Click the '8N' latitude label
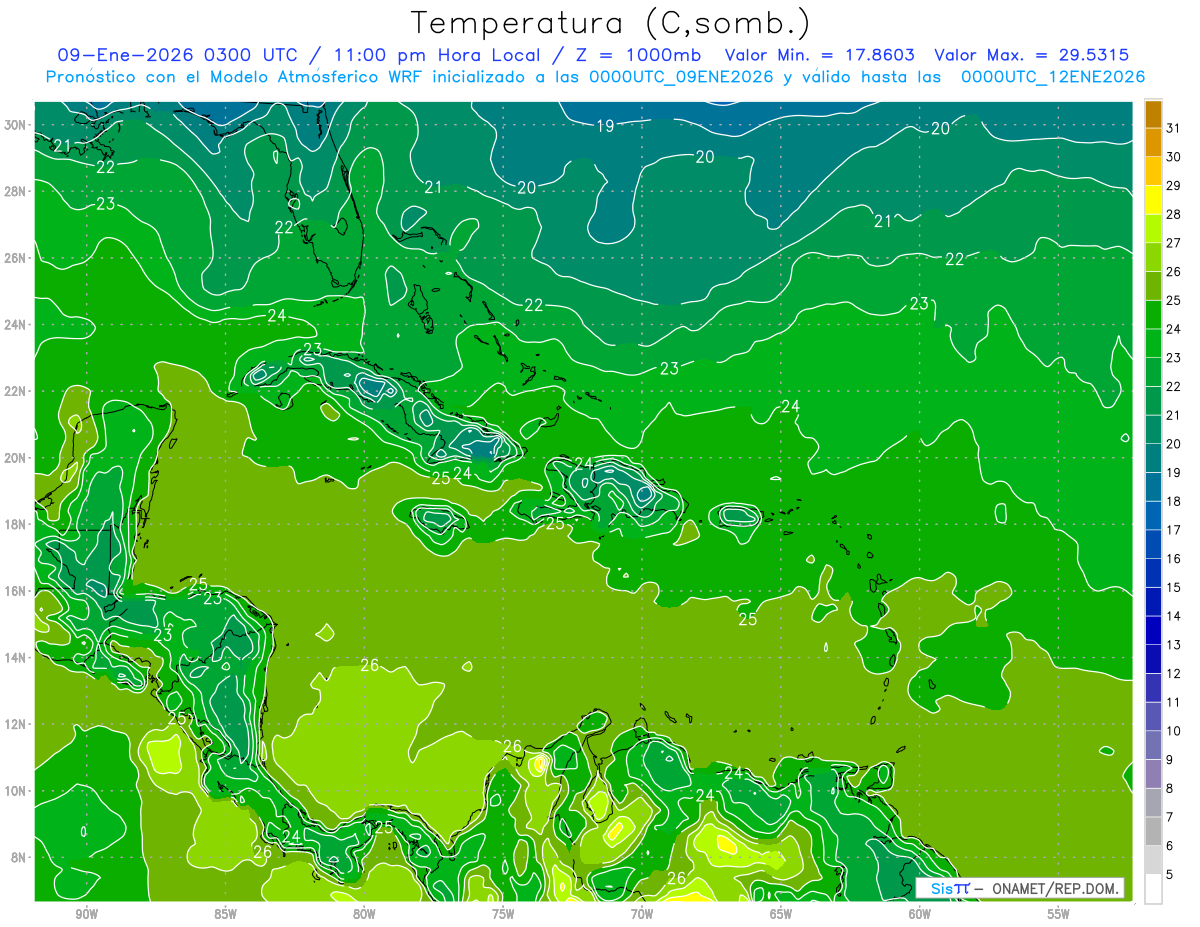 point(21,858)
